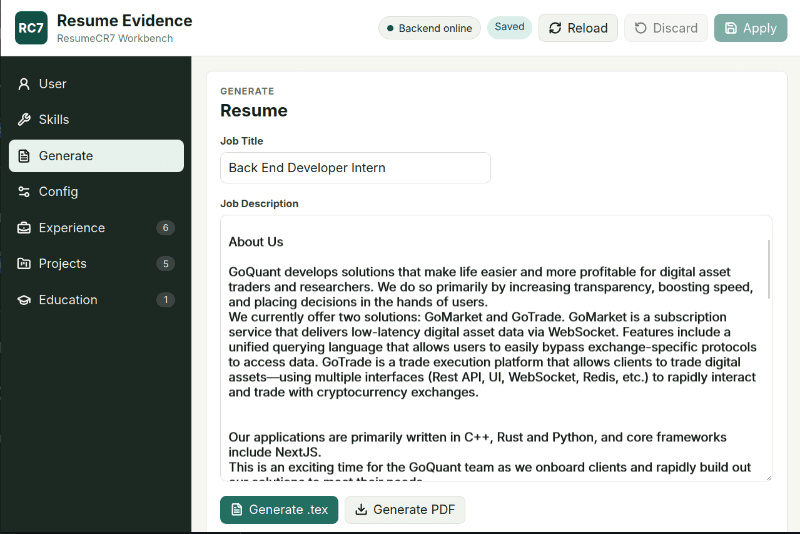Navigate to Experience in the sidebar
The image size is (800, 534).
96,228
